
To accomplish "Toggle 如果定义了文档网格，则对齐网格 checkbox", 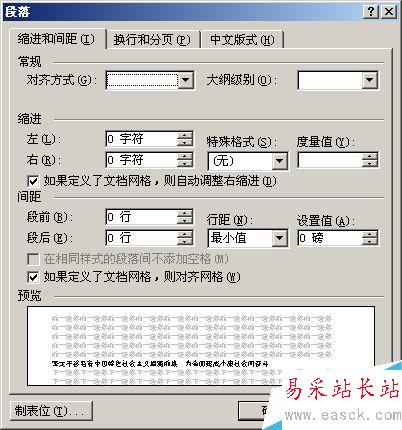I will [x=33, y=277].
